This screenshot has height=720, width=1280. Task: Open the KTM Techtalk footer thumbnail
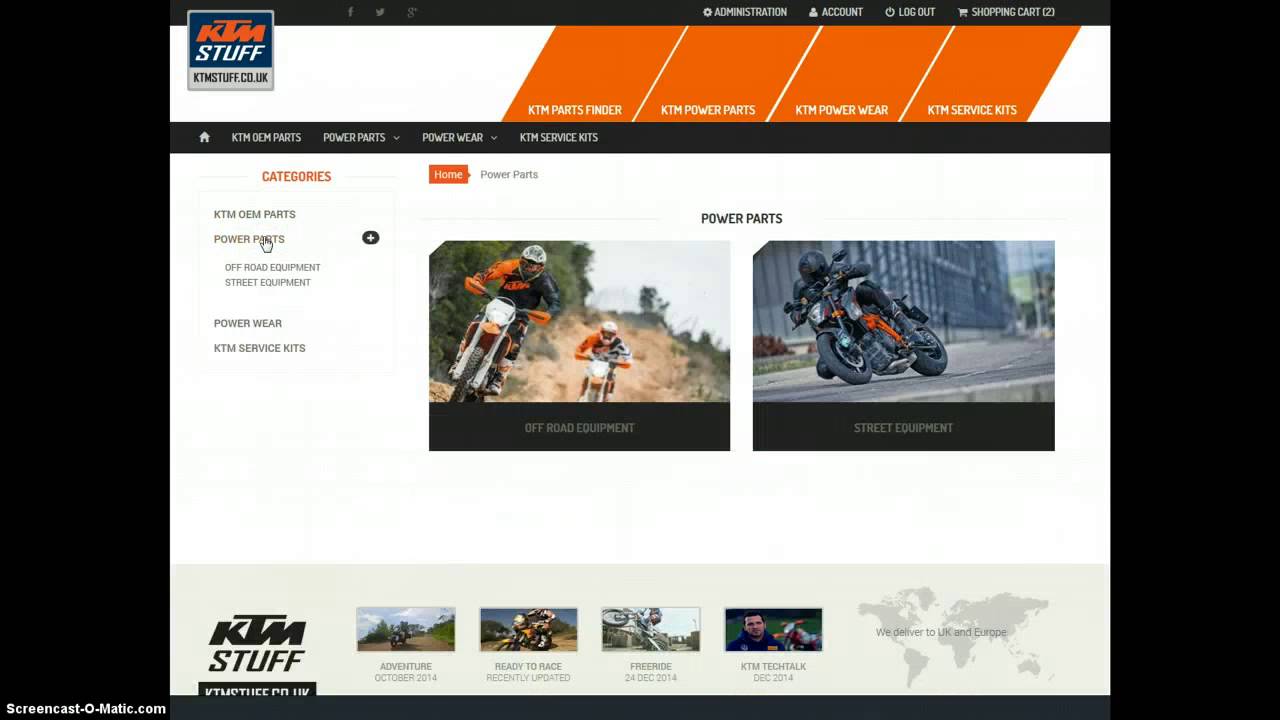[x=773, y=629]
